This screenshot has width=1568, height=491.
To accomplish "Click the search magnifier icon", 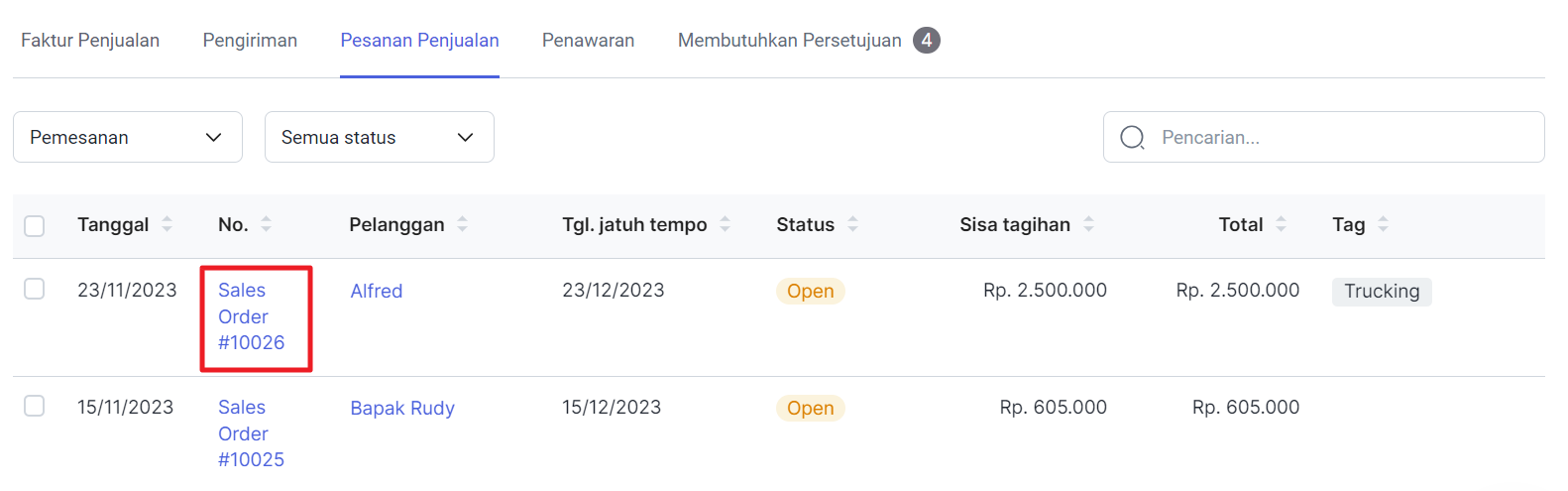I will point(1132,137).
